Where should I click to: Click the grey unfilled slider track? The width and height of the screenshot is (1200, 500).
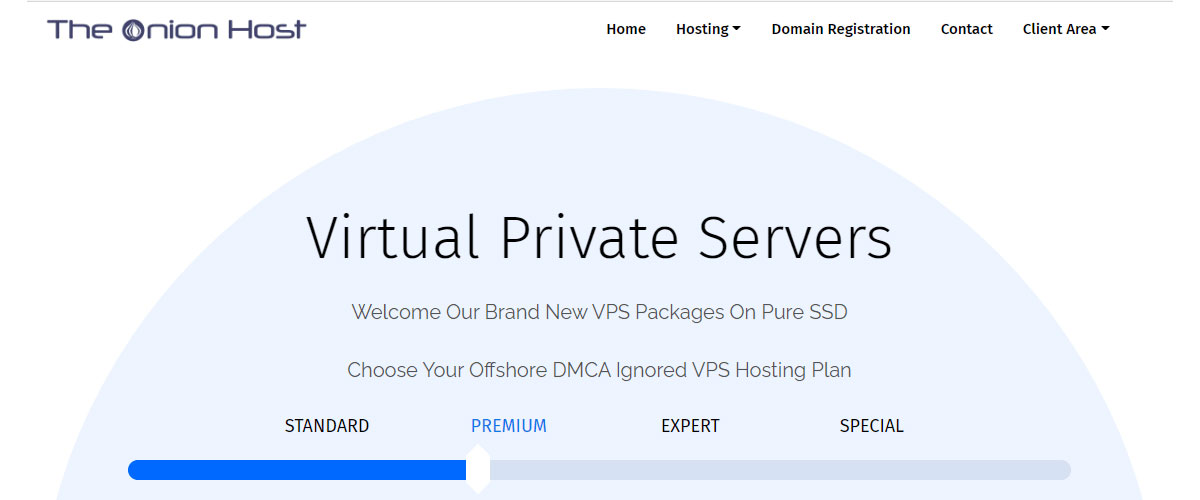(x=780, y=470)
